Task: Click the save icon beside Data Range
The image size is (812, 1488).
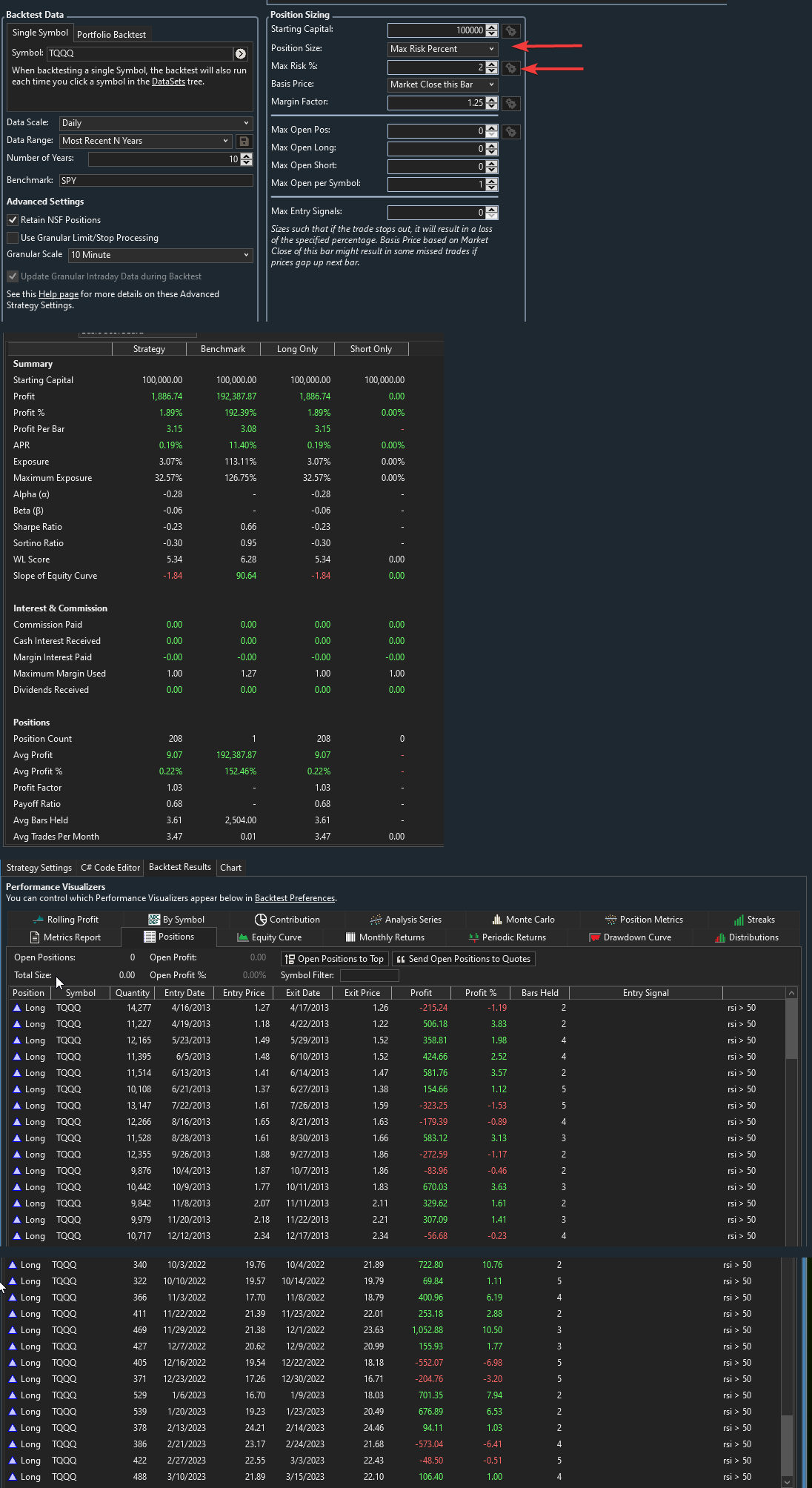Action: 244,141
